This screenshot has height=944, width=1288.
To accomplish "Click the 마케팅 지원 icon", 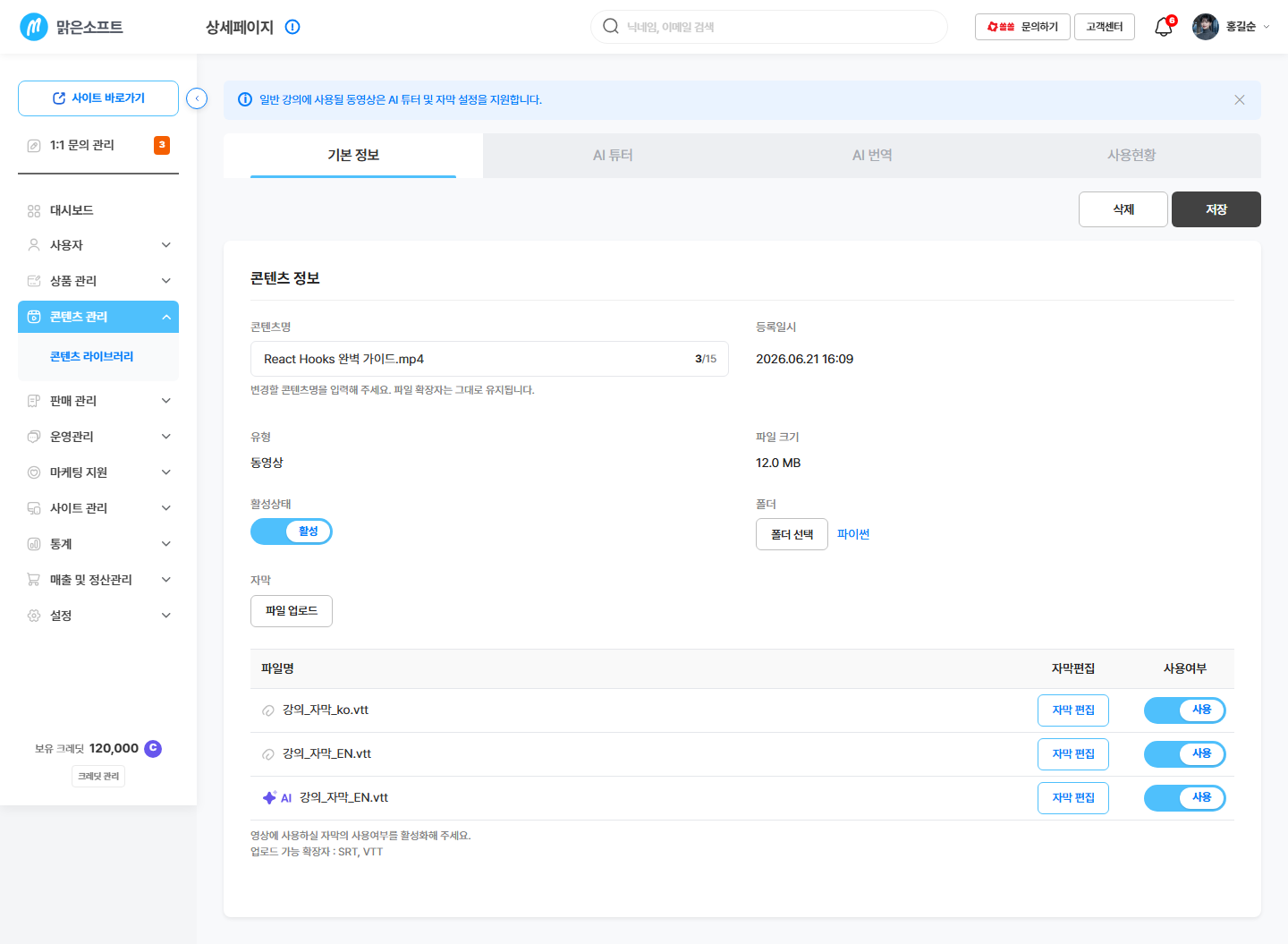I will pos(34,472).
